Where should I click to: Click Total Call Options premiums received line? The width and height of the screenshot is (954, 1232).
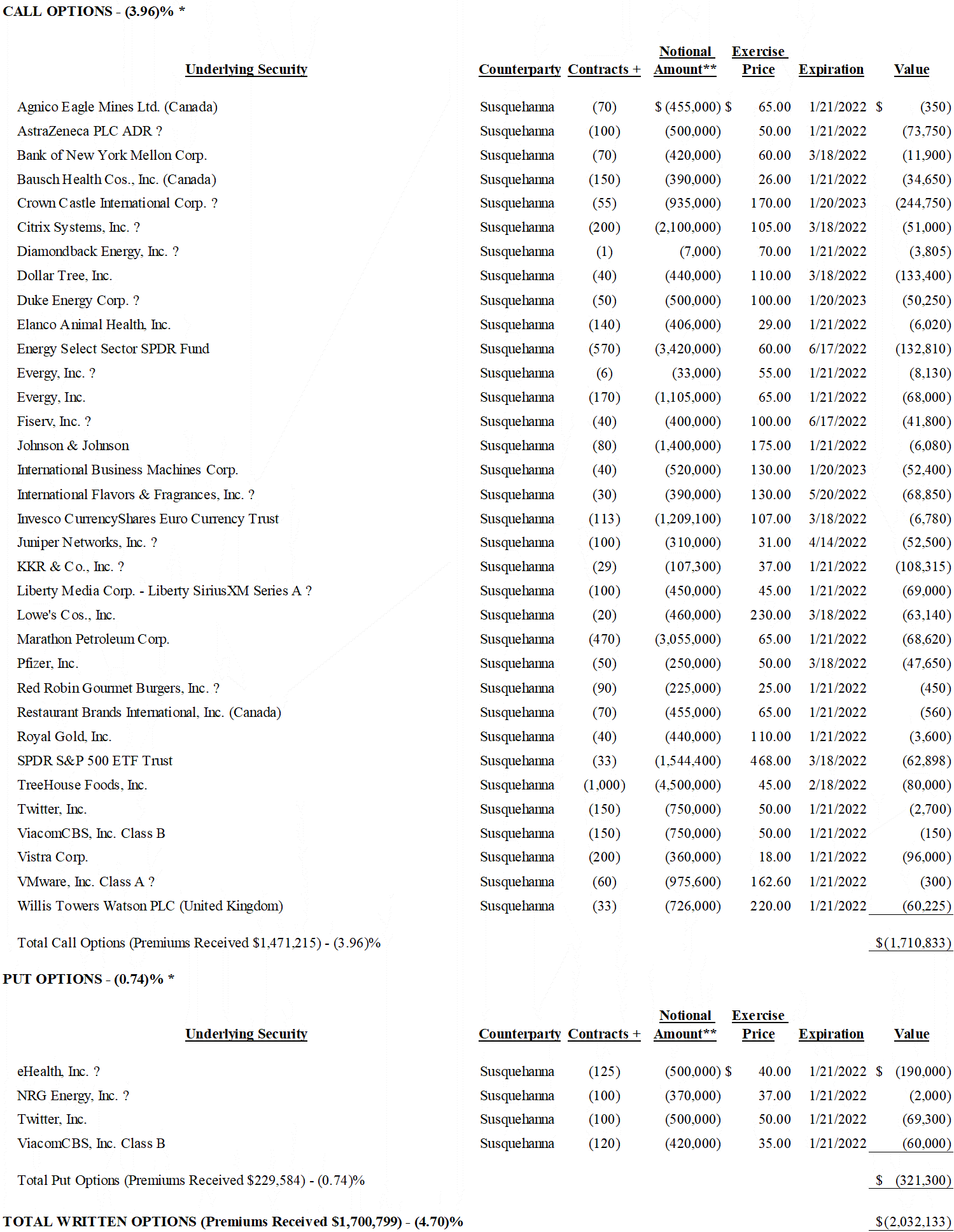point(199,943)
